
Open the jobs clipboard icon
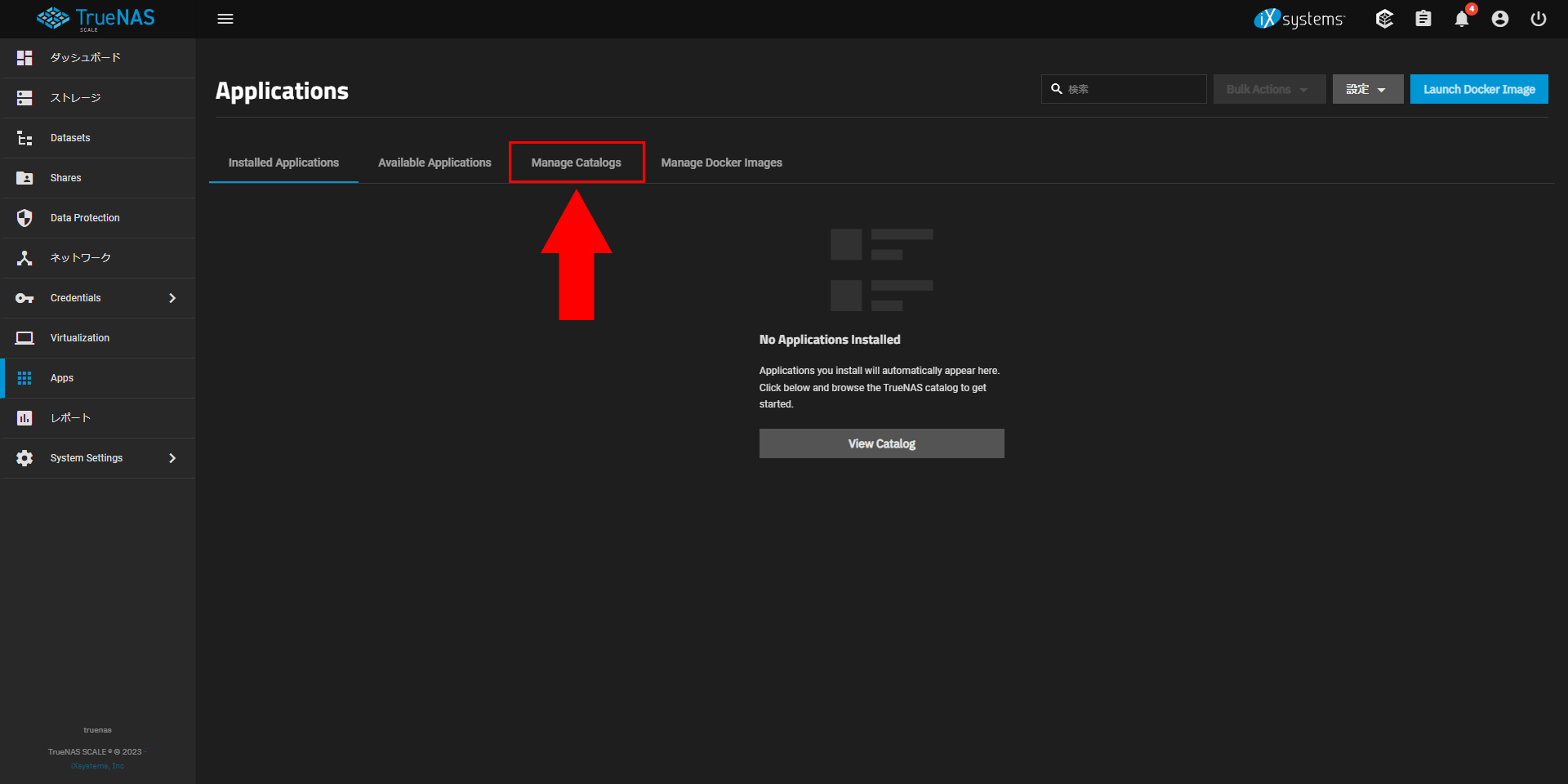pos(1423,19)
